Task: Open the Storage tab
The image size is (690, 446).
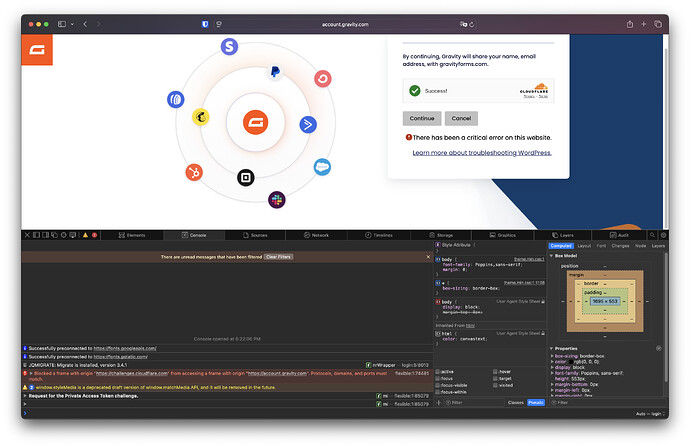Action: 441,235
